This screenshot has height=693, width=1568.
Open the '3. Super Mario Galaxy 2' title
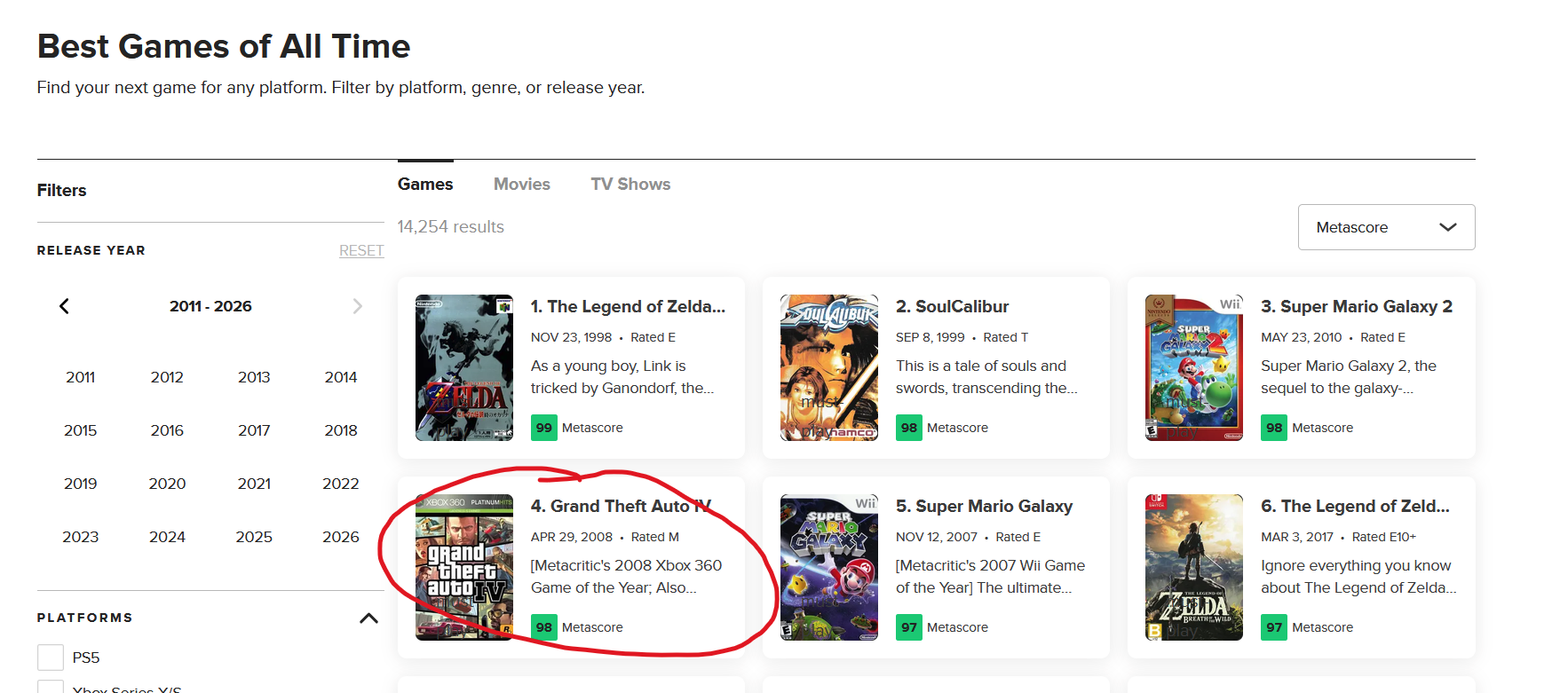click(1357, 306)
